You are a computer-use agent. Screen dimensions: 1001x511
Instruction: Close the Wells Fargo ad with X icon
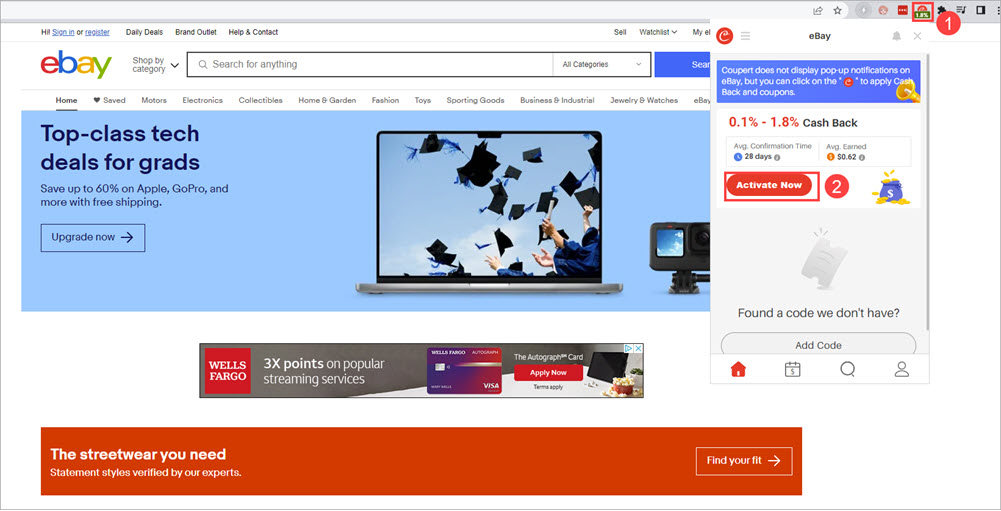tap(638, 348)
